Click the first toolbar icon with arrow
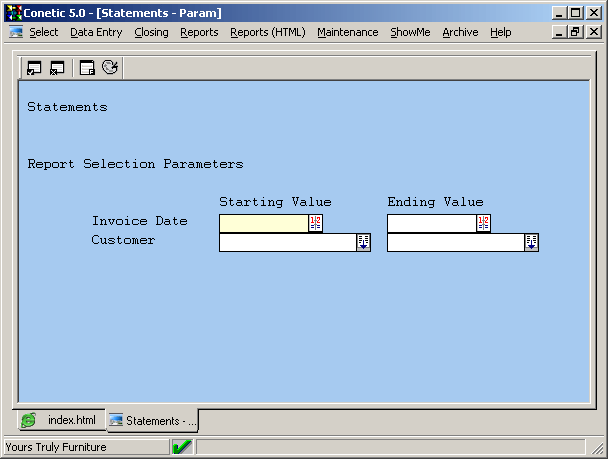608x459 pixels. 34,68
